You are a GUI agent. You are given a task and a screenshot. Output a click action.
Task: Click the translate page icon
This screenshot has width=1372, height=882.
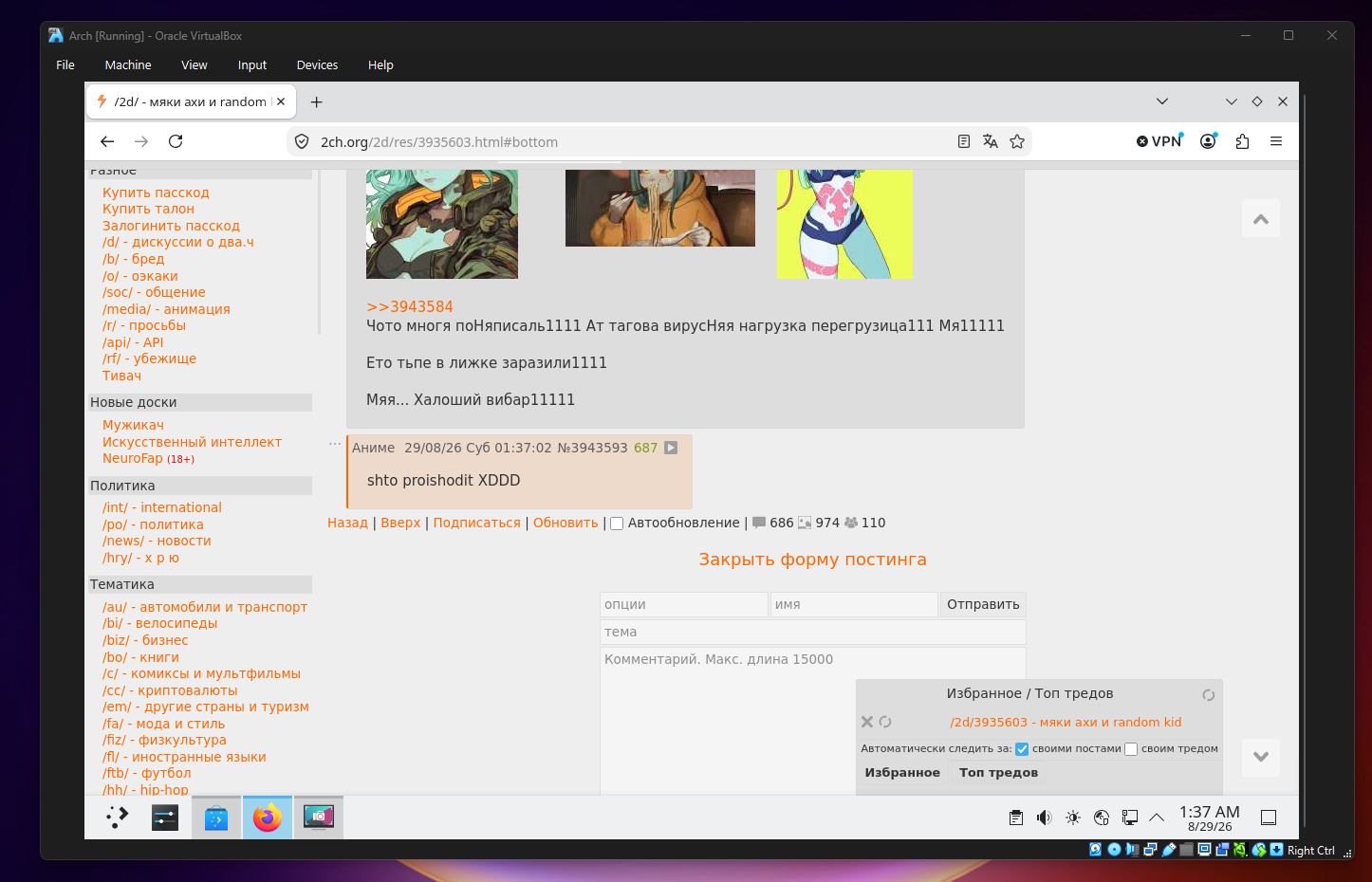tap(991, 141)
